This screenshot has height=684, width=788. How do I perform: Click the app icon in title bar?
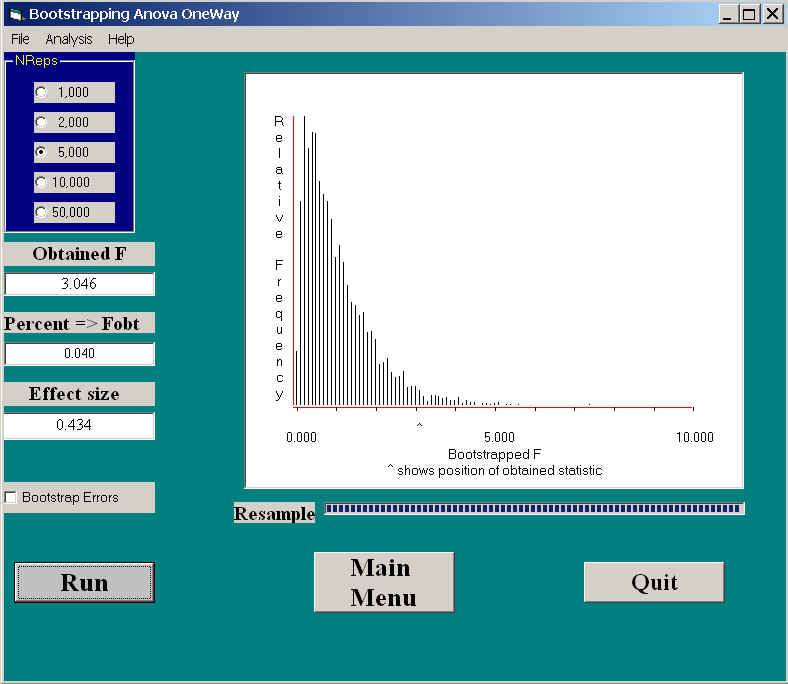click(x=14, y=14)
